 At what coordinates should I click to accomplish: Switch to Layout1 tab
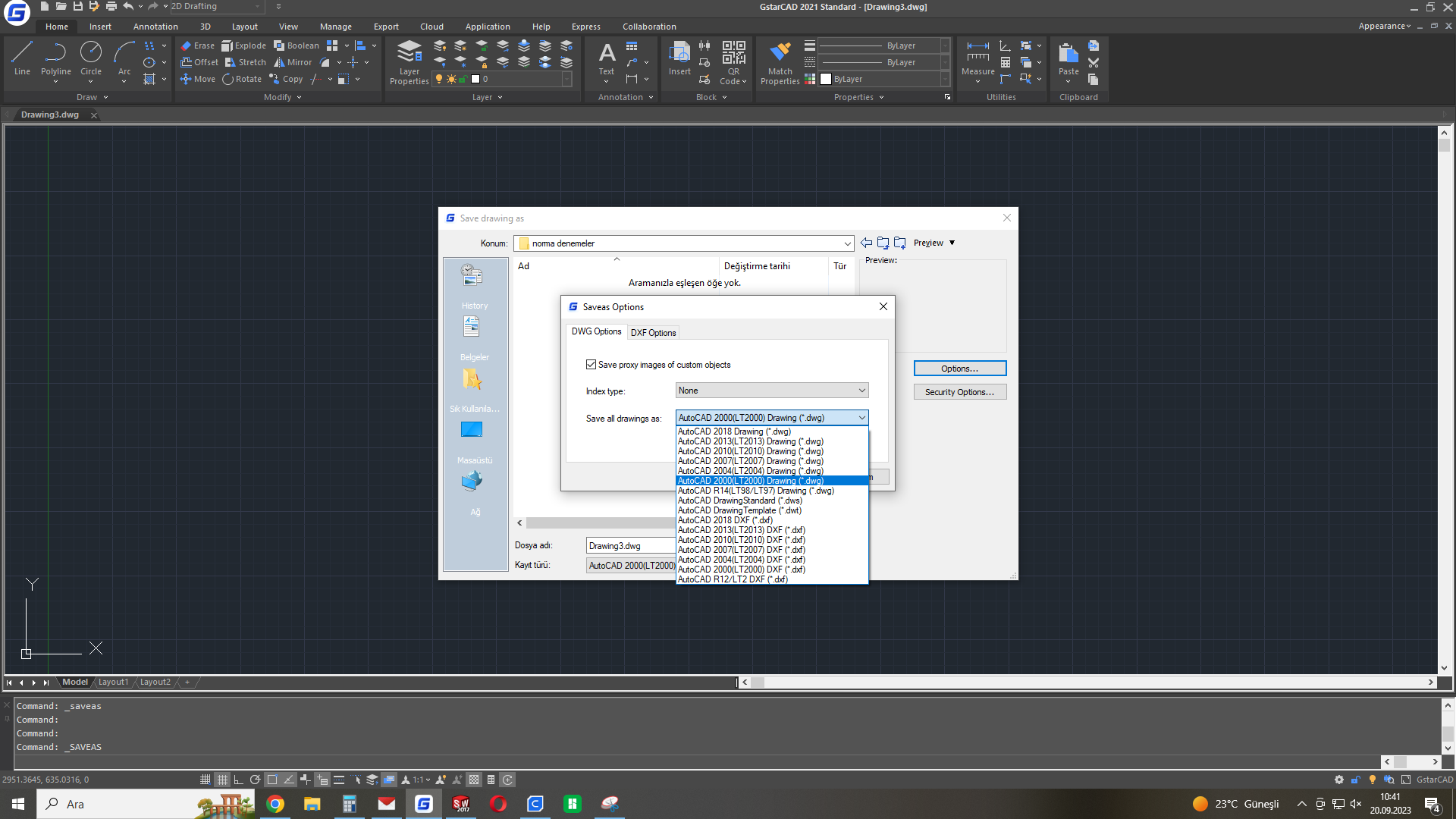pyautogui.click(x=114, y=682)
